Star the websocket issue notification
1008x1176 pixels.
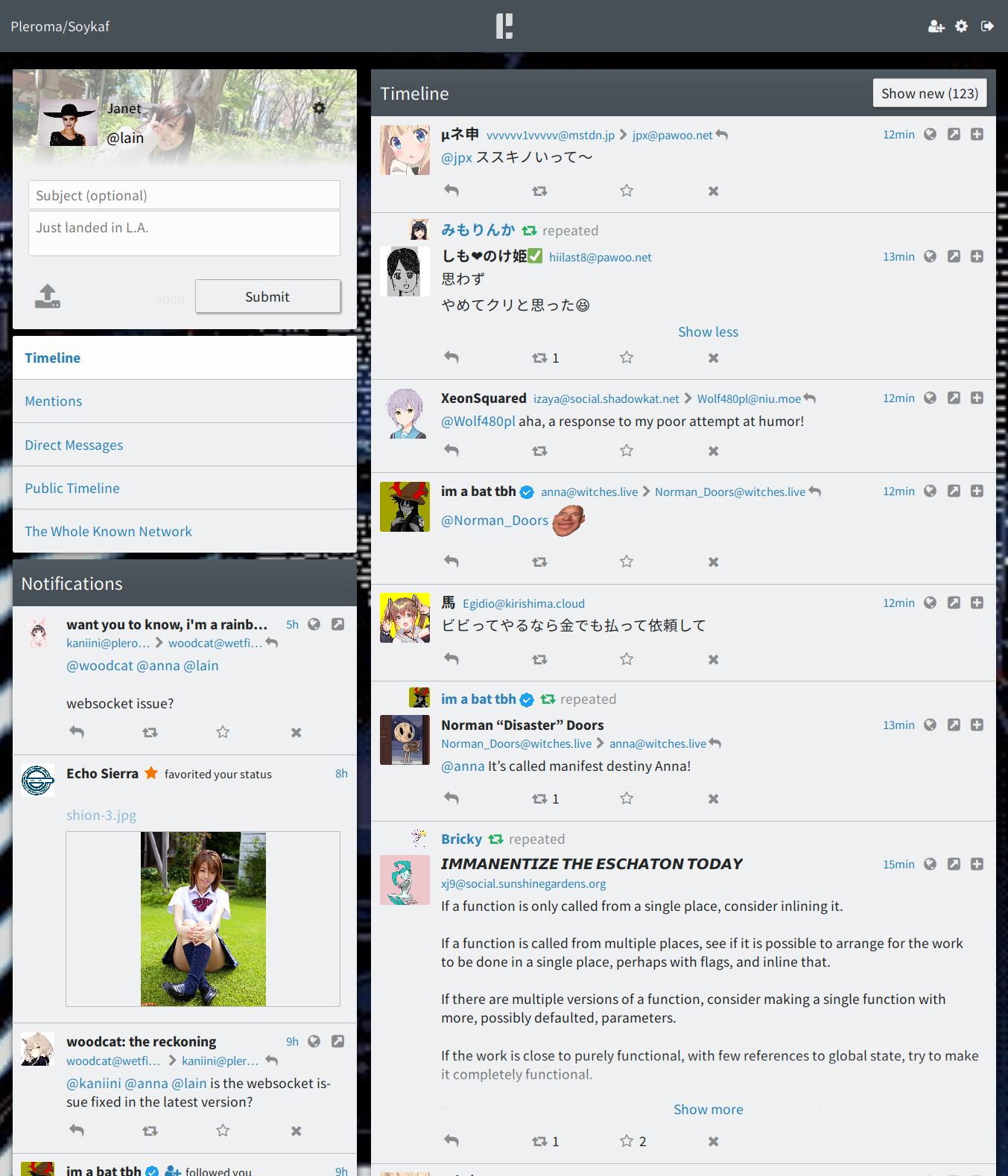(x=223, y=732)
